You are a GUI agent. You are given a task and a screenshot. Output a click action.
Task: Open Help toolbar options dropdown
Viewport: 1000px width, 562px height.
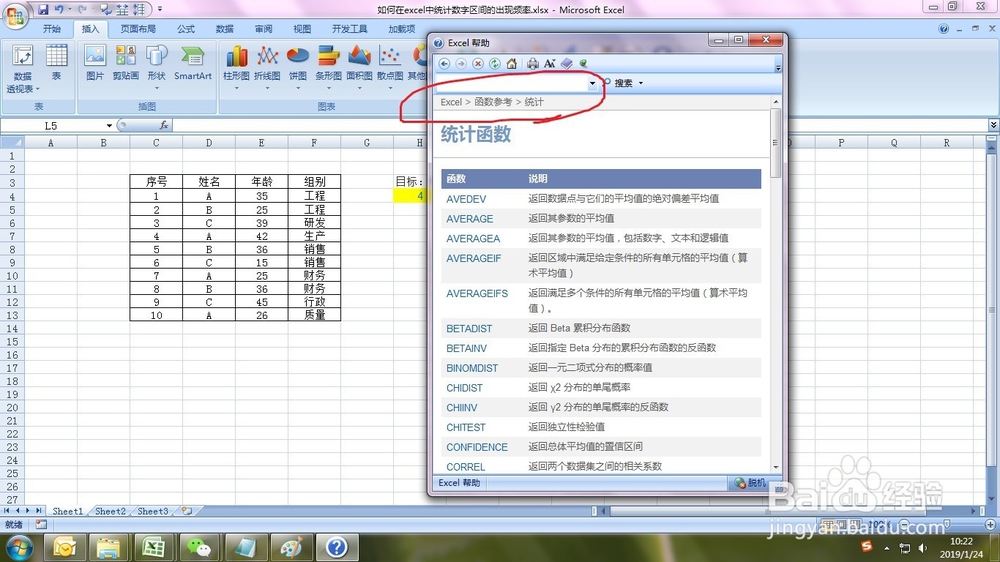point(778,67)
